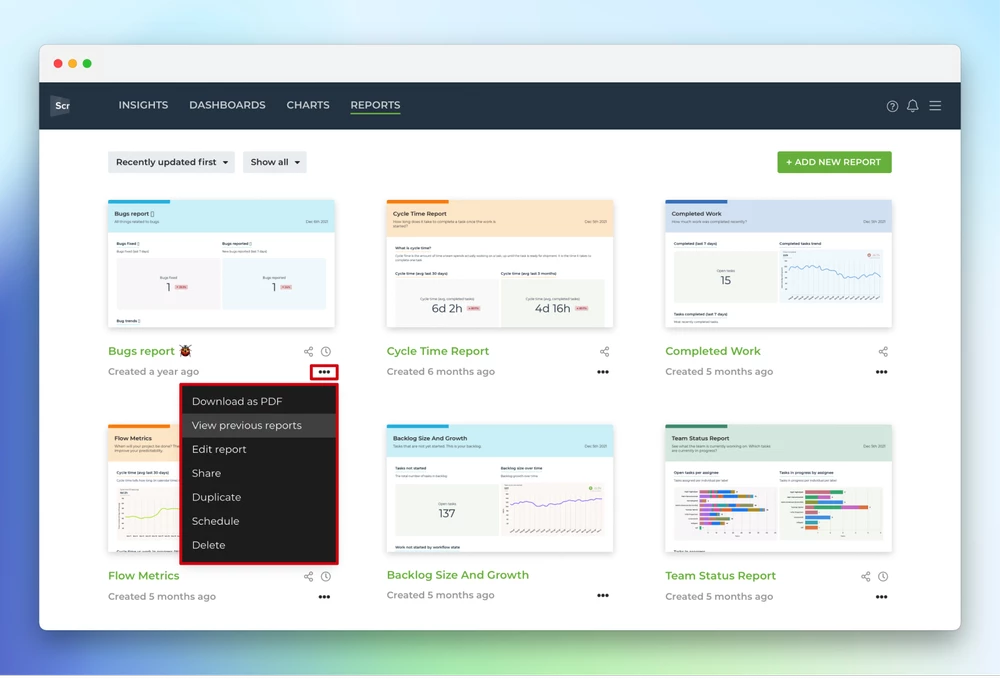
Task: Open the Team Status Report title link
Action: [720, 576]
